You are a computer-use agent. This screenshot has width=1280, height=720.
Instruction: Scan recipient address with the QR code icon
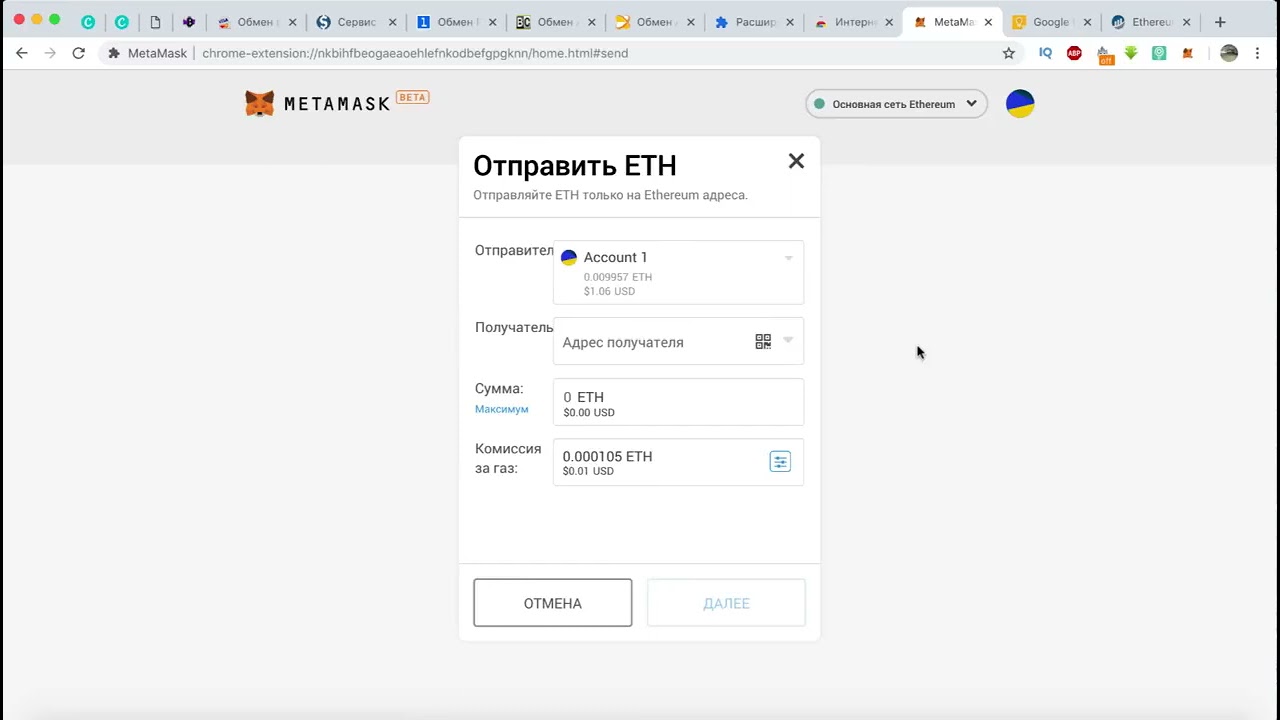click(x=763, y=342)
